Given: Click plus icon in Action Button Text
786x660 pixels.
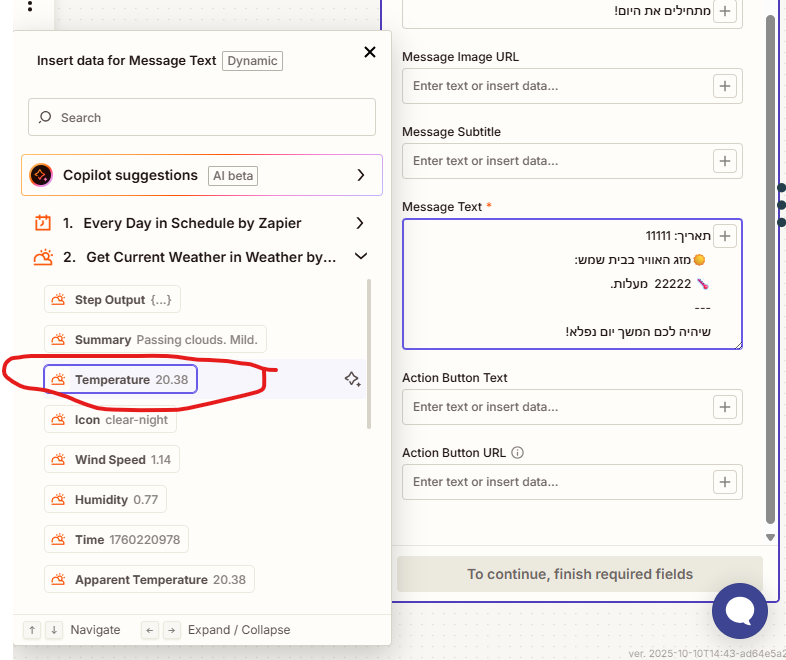Looking at the screenshot, I should pos(725,407).
